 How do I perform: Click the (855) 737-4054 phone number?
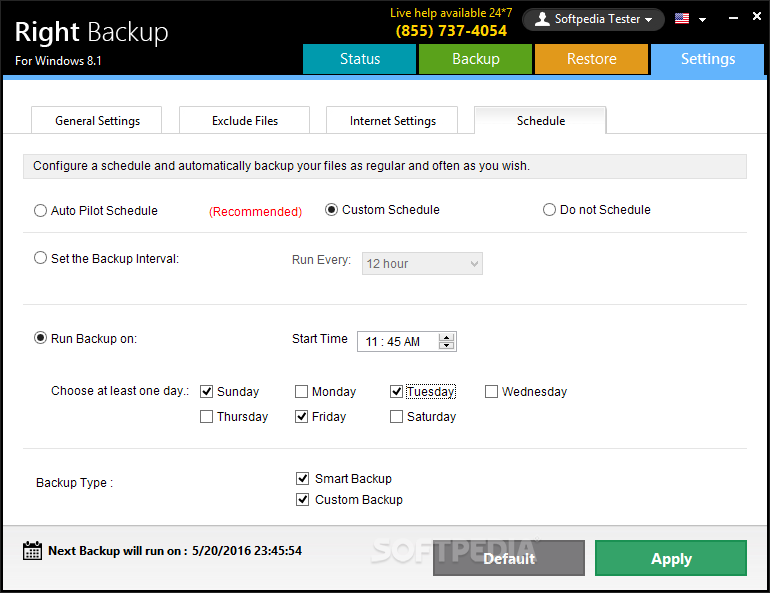pos(451,31)
